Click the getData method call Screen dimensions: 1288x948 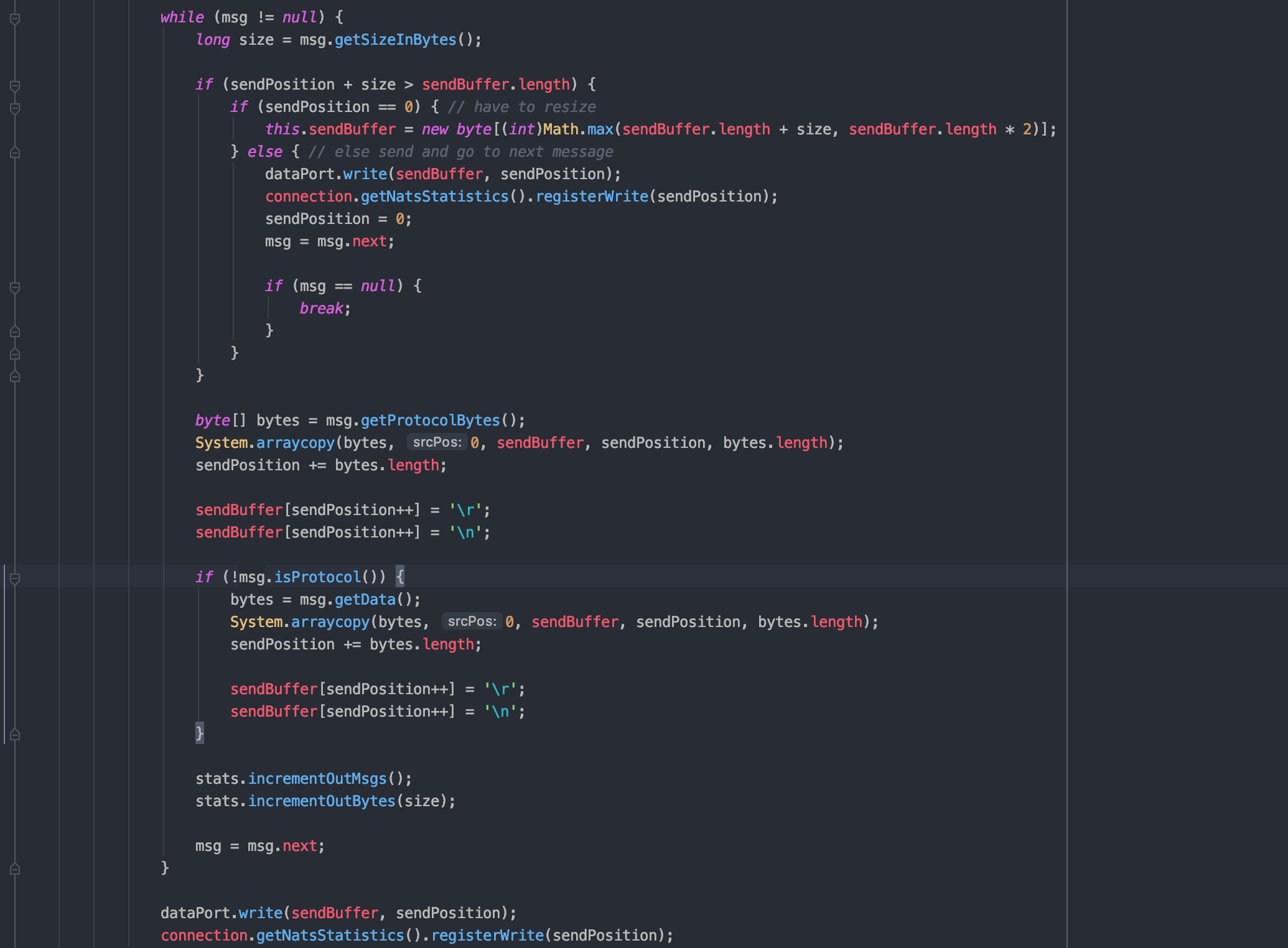[365, 600]
